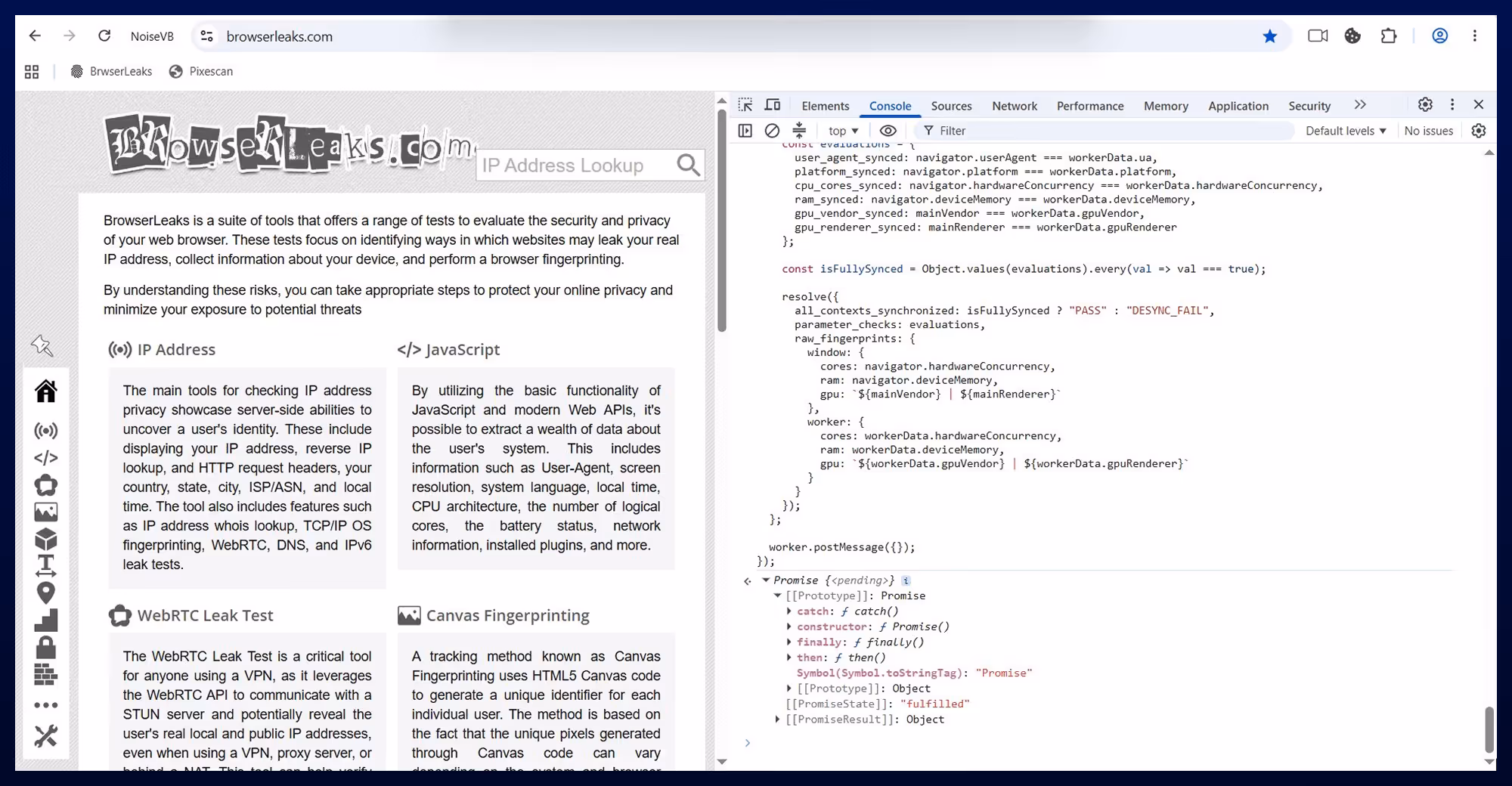
Task: Switch to the Elements tab
Action: pos(826,106)
